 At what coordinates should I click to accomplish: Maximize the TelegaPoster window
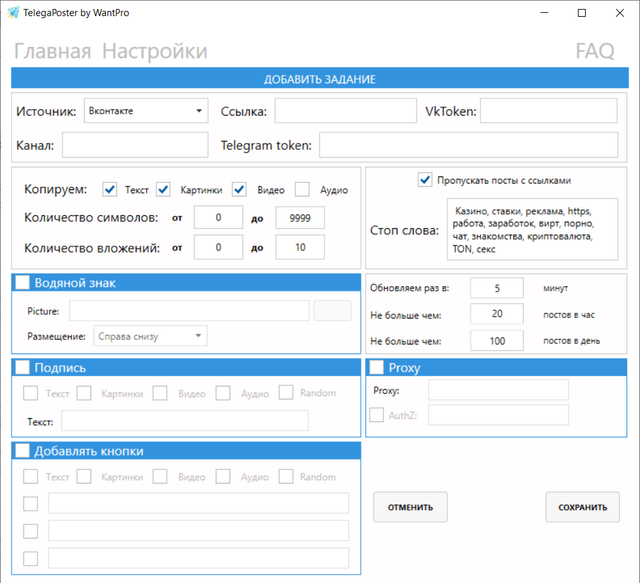tap(582, 13)
